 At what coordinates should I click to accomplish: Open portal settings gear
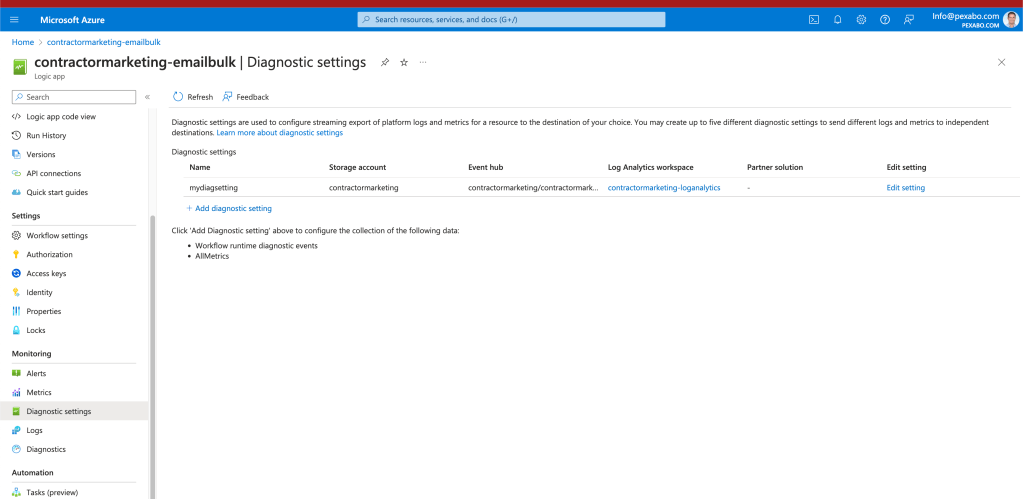[861, 20]
